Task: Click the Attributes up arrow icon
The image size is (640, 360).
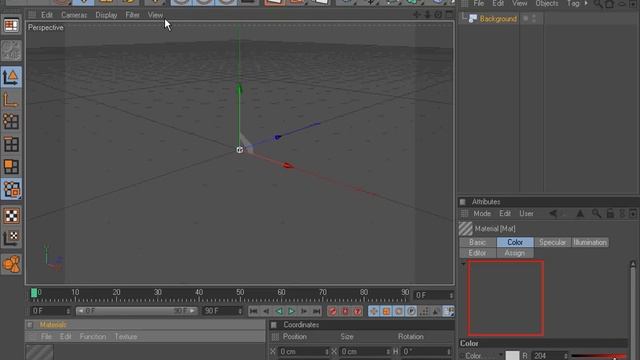Action: [x=580, y=213]
